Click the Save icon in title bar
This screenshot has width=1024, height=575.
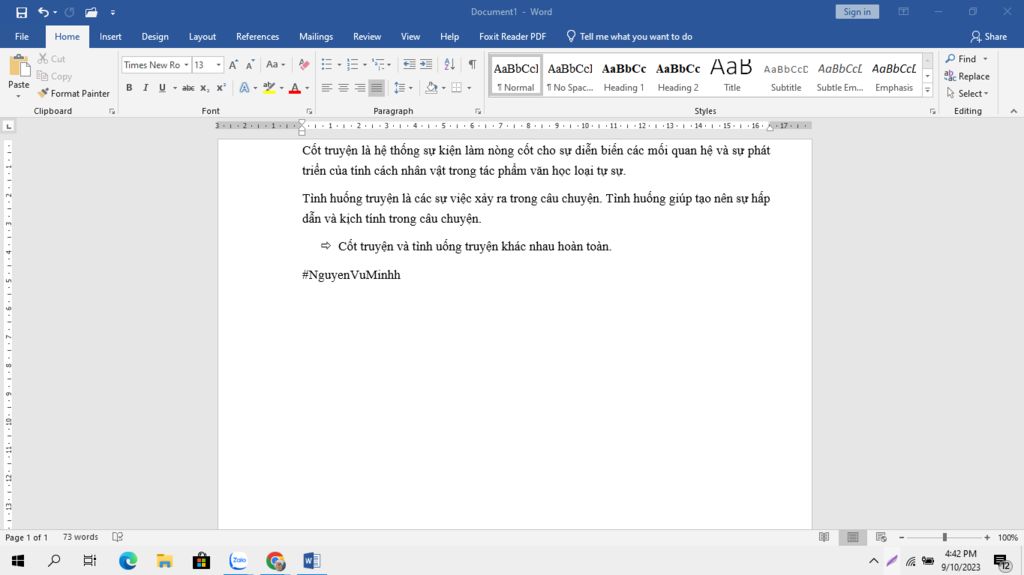(21, 12)
